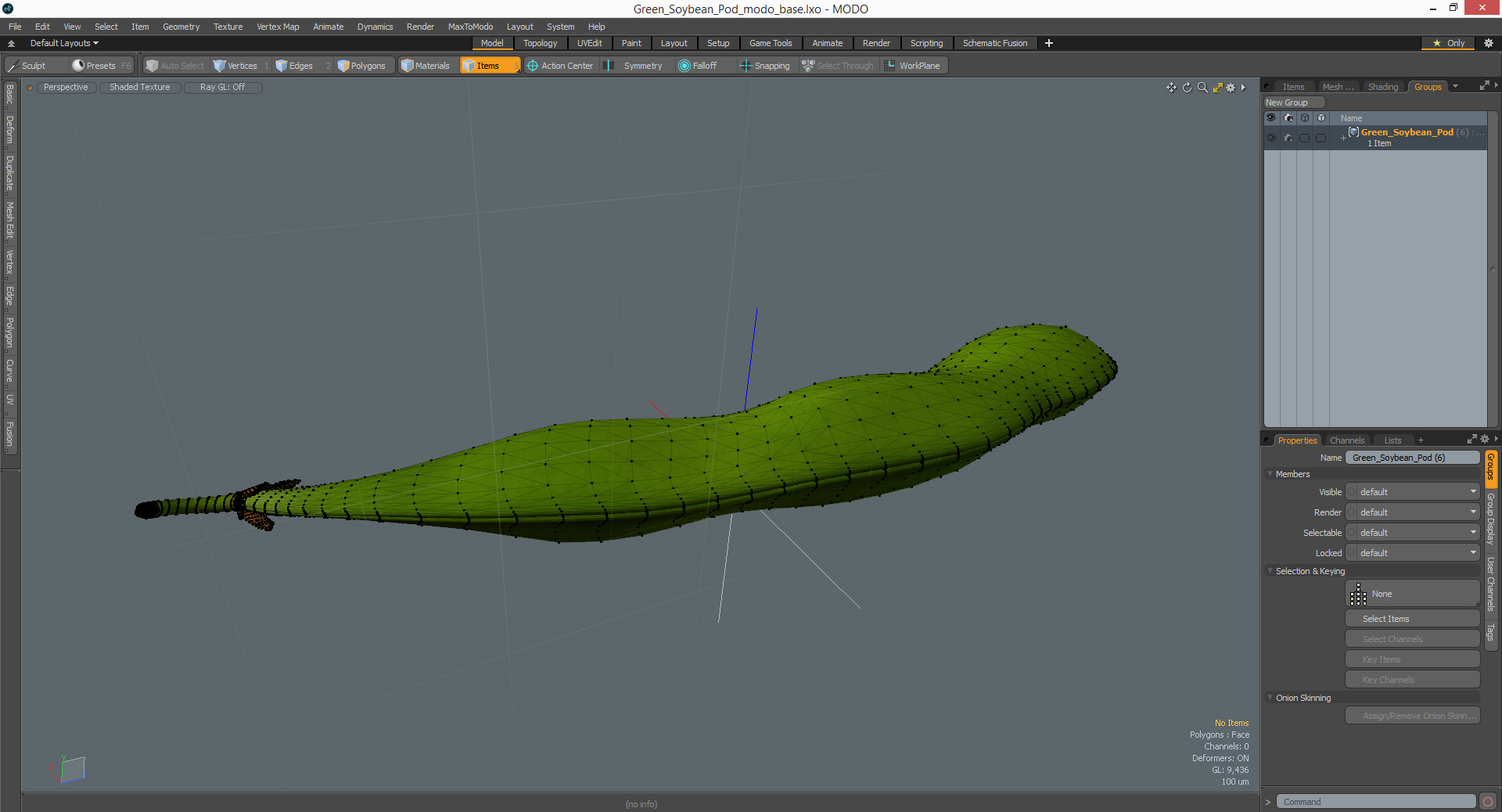Image resolution: width=1502 pixels, height=812 pixels.
Task: Switch to the UVEdit layout tab
Action: coord(590,43)
